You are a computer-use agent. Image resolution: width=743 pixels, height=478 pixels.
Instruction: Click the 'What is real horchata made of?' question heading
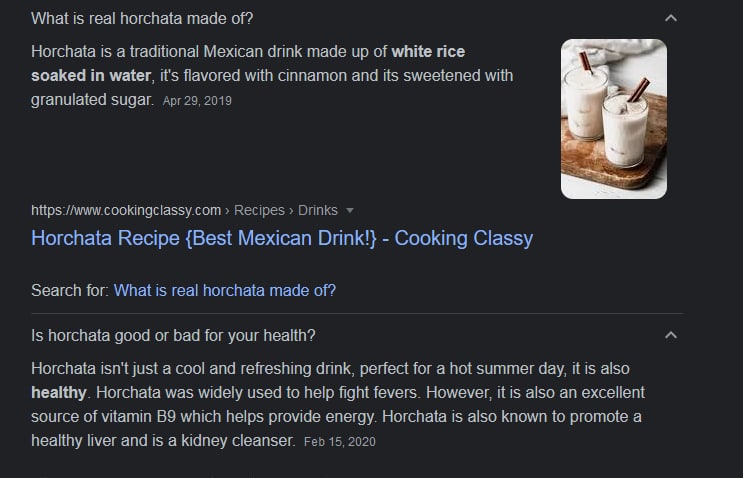[x=142, y=18]
